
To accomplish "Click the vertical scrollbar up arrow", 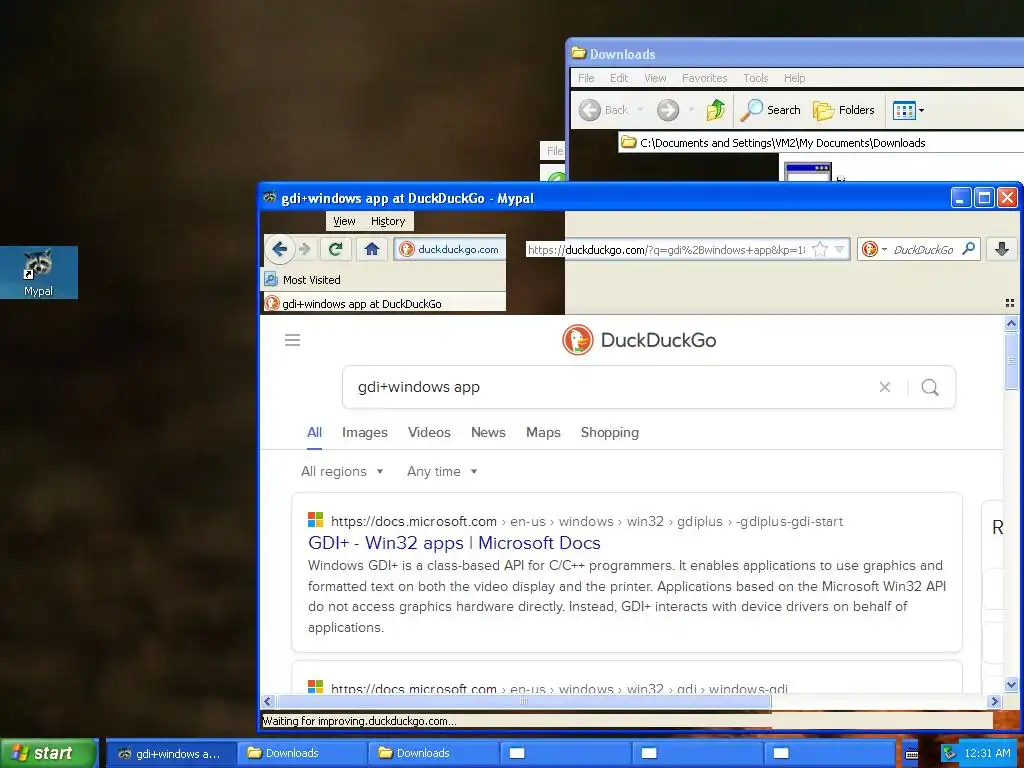I will (x=1011, y=323).
